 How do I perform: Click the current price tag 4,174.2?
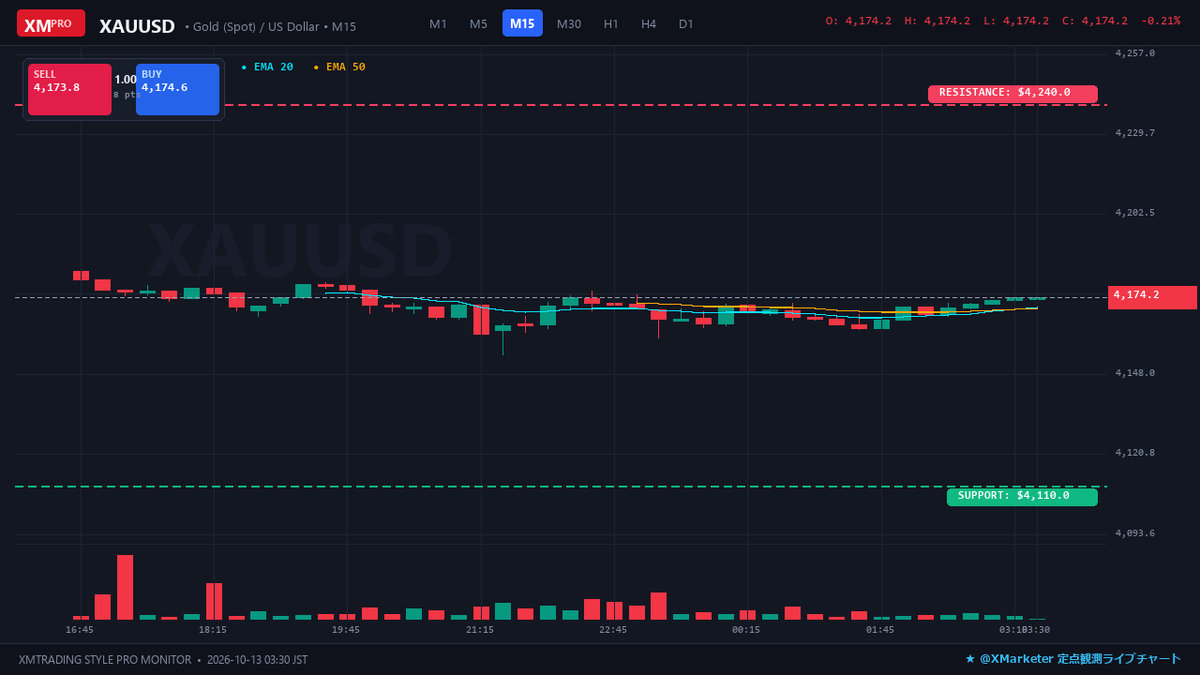[x=1152, y=297]
